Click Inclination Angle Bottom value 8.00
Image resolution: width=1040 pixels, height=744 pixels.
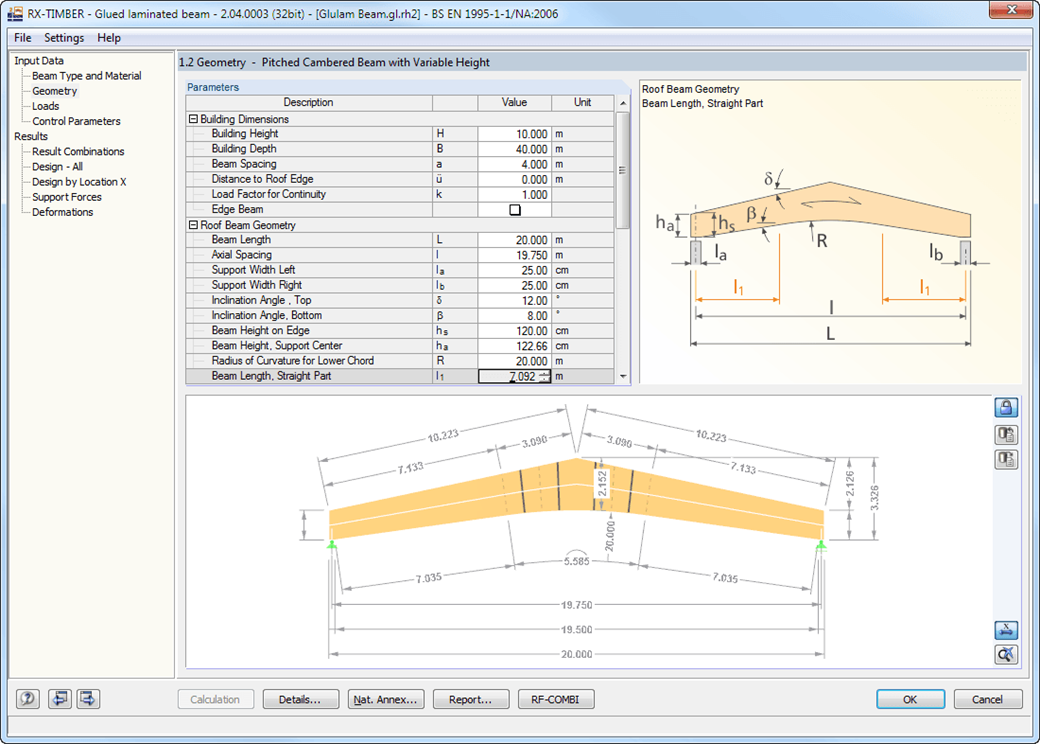click(x=514, y=316)
